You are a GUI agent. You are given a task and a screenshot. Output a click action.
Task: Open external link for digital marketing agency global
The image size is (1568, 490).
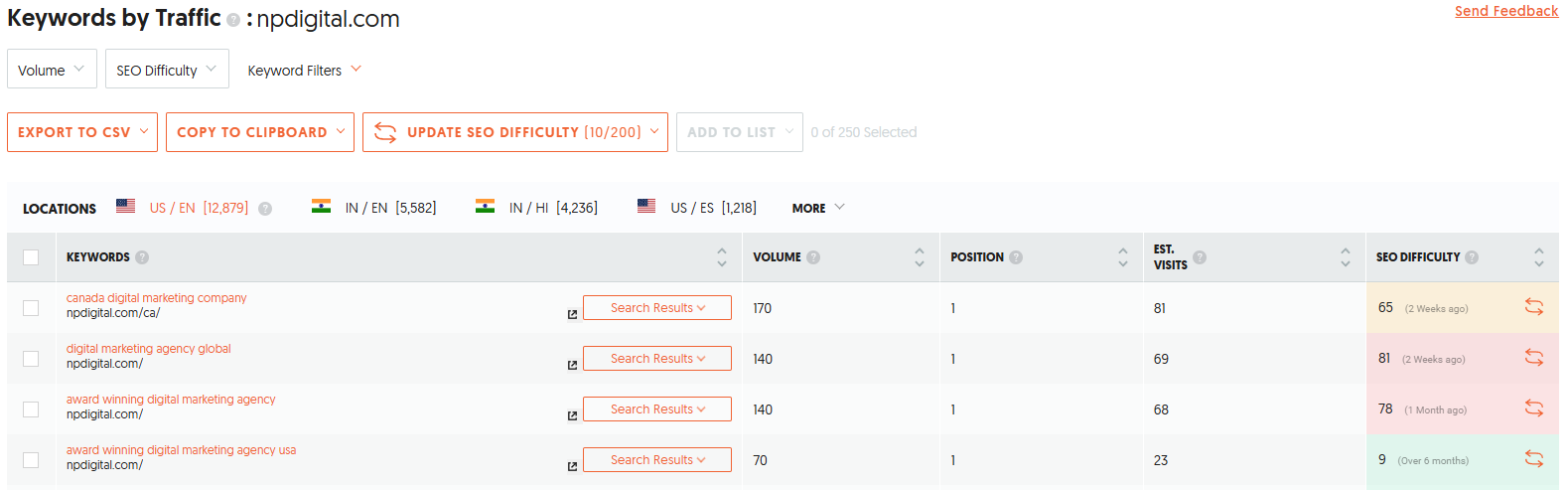click(x=572, y=365)
